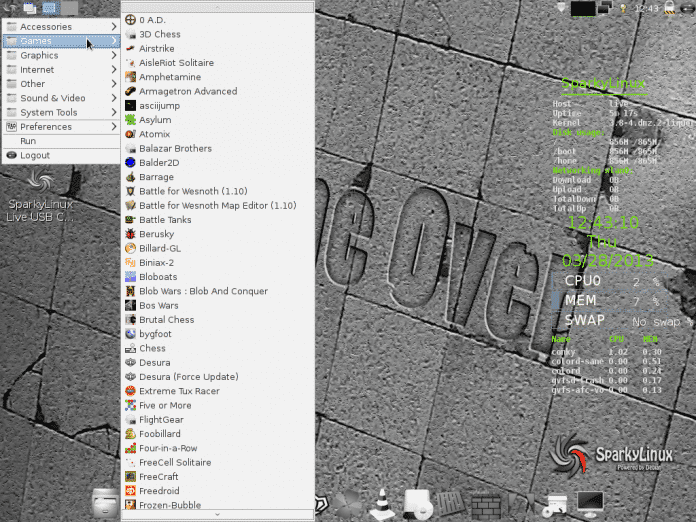Image resolution: width=696 pixels, height=522 pixels.
Task: Select Run from the main menu
Action: (28, 141)
